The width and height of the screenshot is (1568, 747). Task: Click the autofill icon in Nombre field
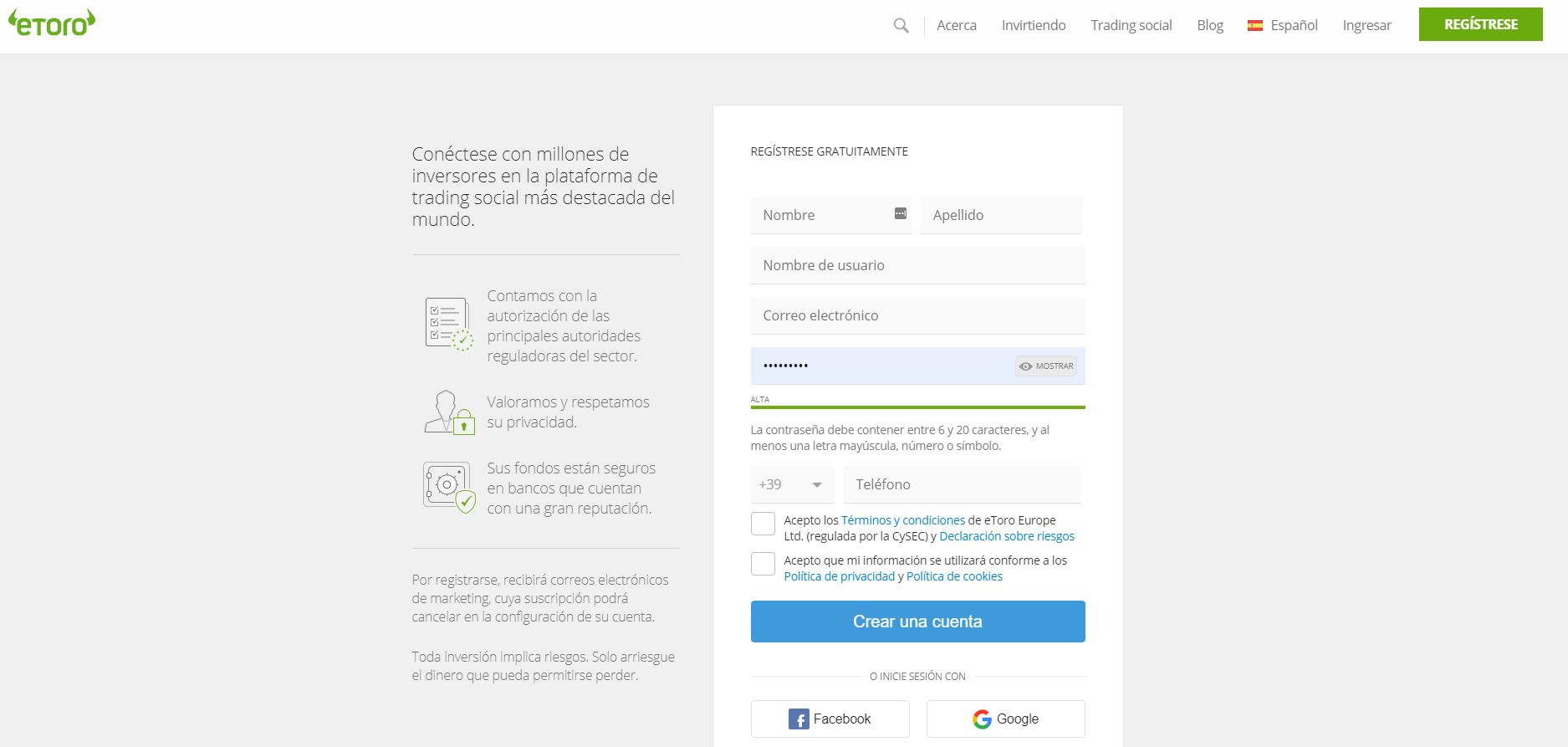click(x=900, y=213)
